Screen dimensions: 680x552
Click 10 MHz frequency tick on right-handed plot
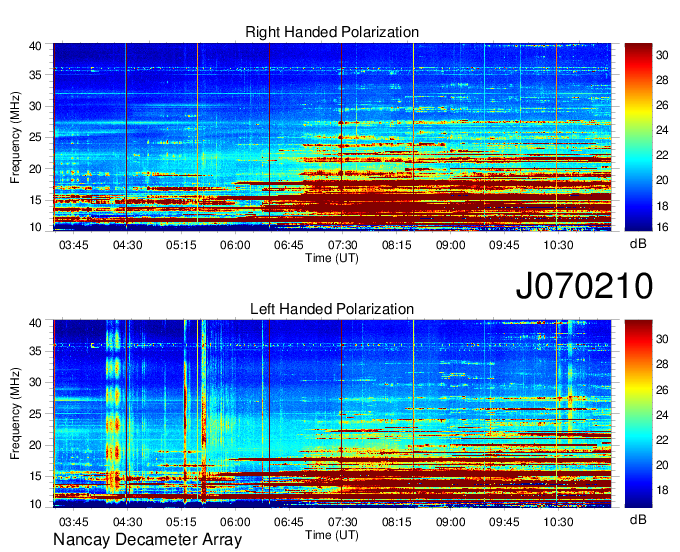(x=36, y=227)
